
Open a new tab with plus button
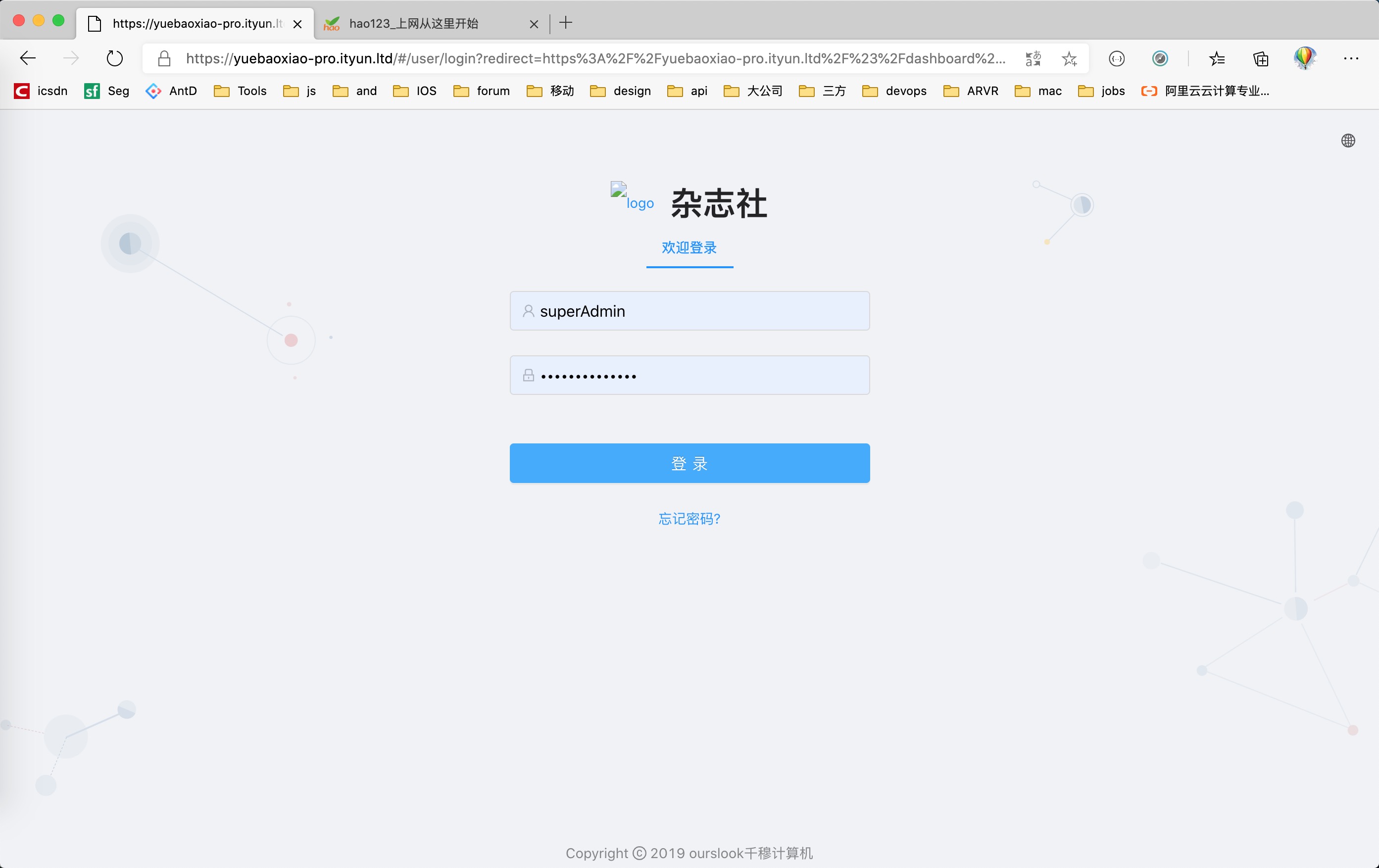tap(565, 23)
